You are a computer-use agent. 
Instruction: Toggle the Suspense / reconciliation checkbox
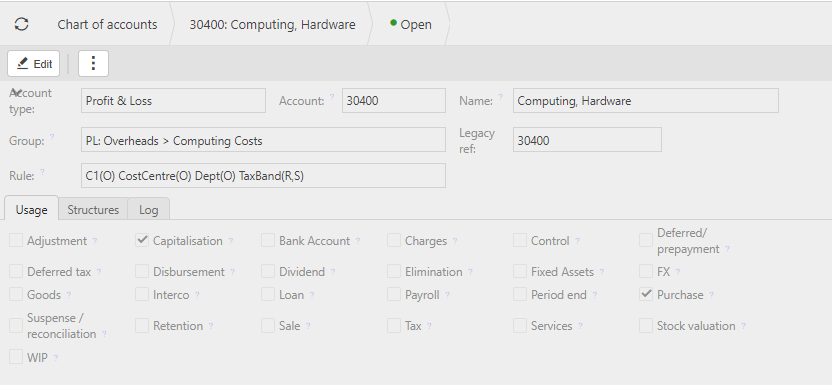(x=16, y=326)
